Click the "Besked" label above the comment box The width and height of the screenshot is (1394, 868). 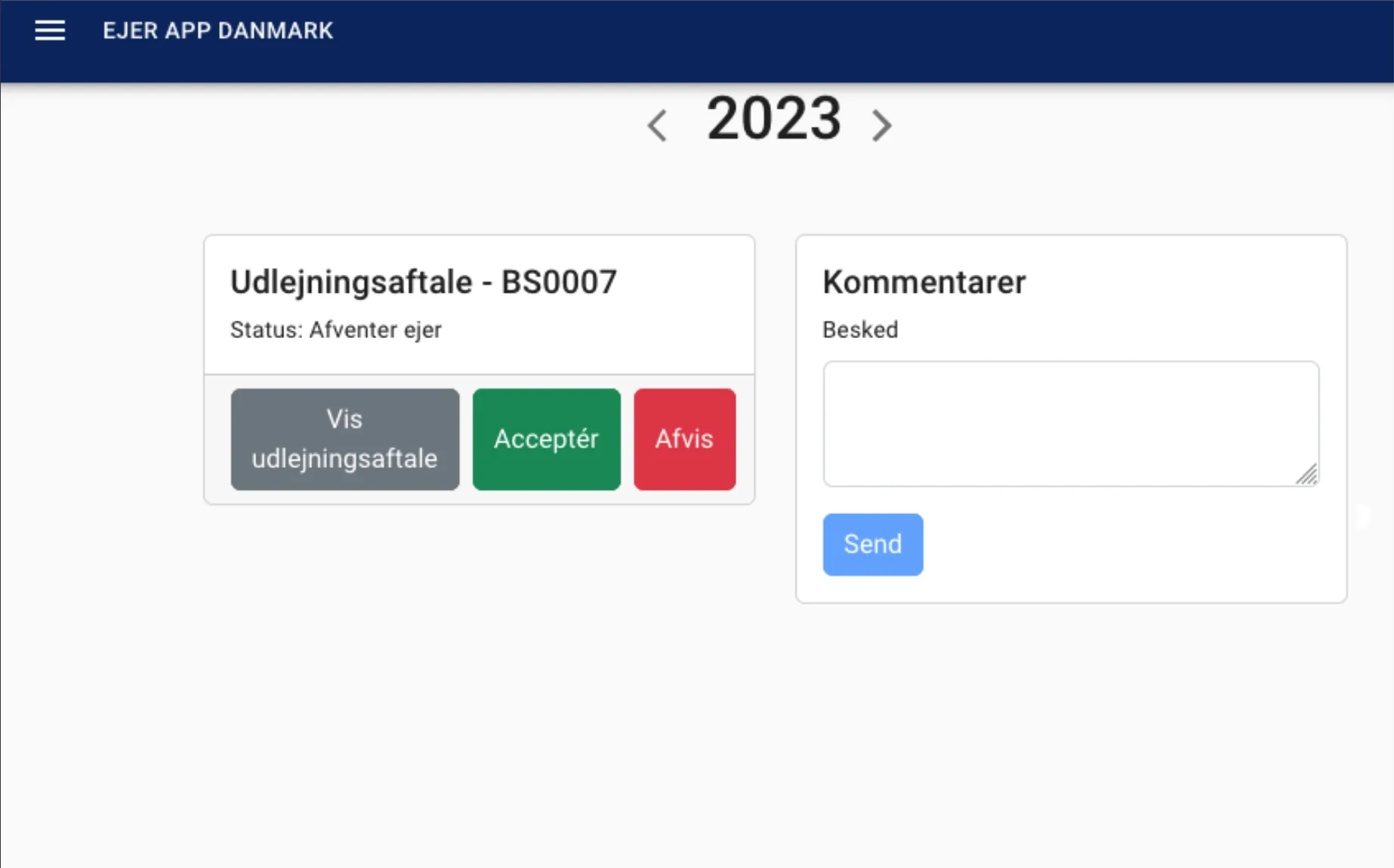pos(859,329)
